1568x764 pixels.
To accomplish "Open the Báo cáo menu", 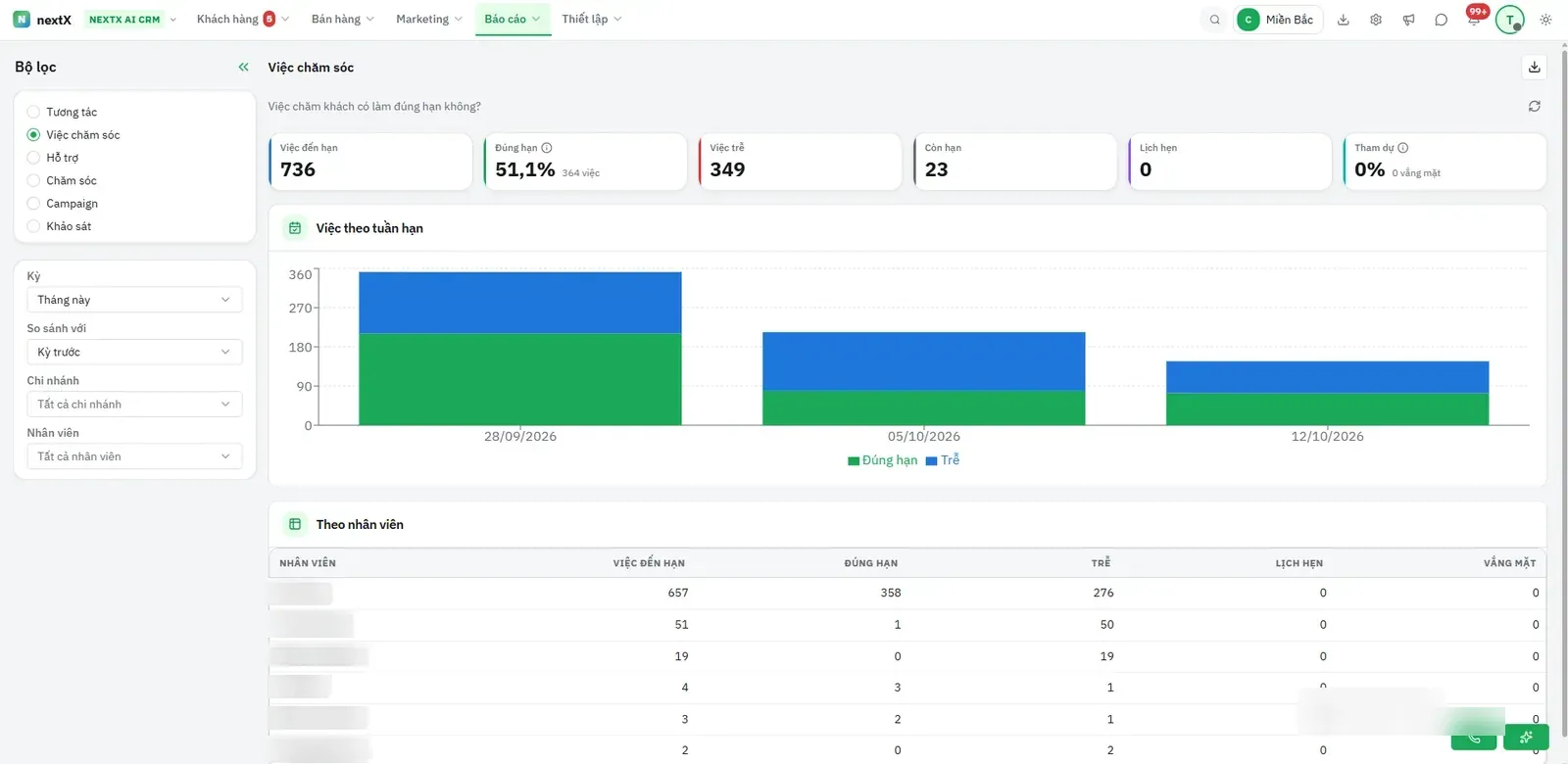I will (x=513, y=20).
